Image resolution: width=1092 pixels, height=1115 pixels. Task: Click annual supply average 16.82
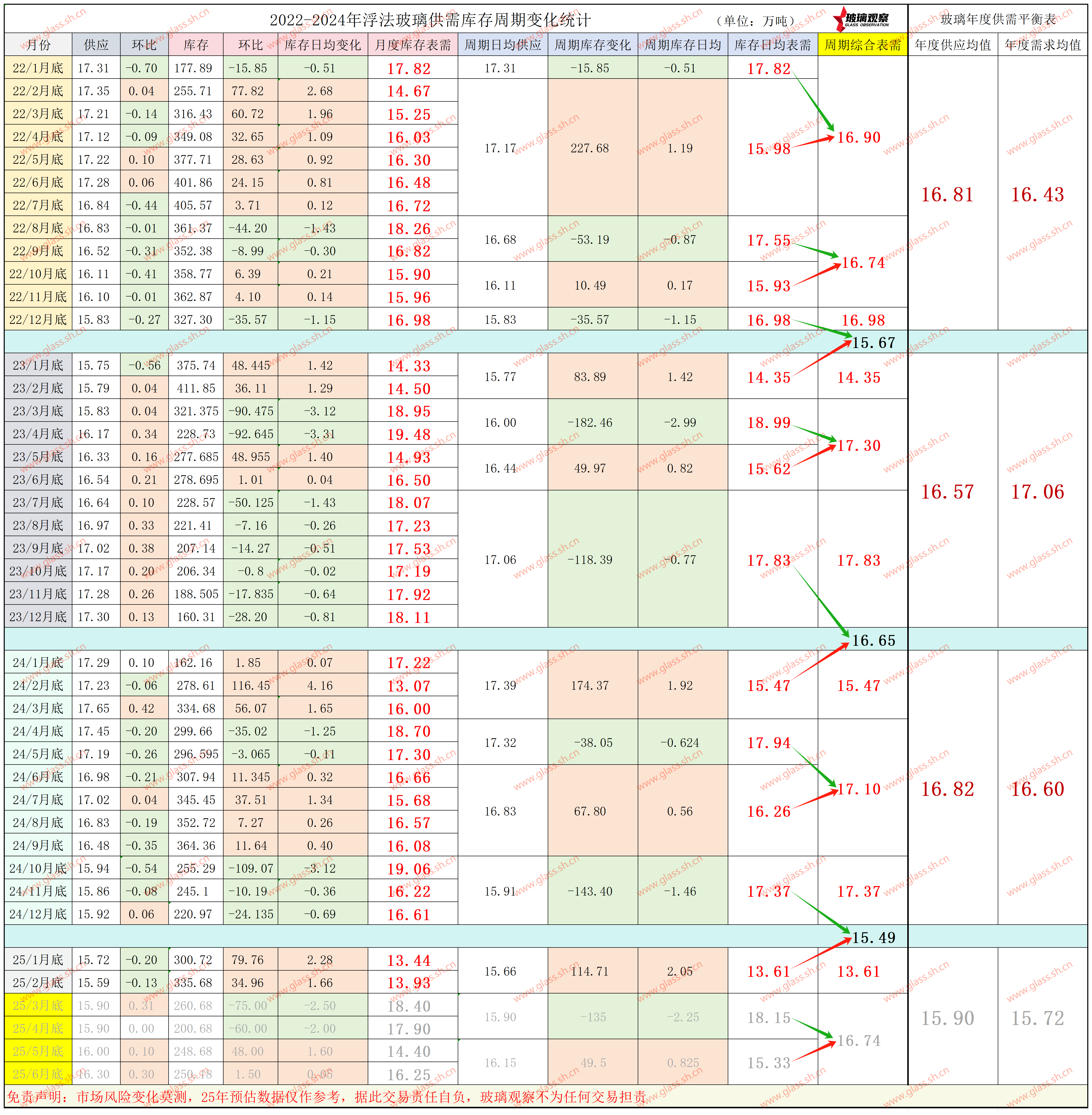pyautogui.click(x=948, y=789)
